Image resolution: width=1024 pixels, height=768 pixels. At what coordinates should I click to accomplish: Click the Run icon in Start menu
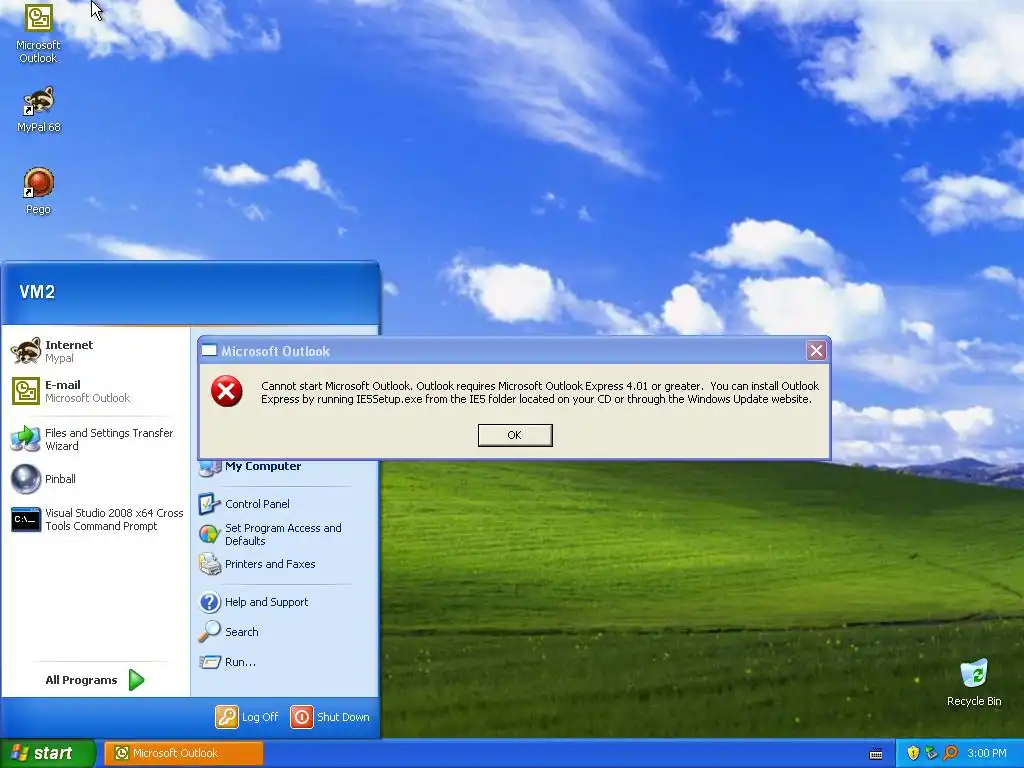click(210, 662)
